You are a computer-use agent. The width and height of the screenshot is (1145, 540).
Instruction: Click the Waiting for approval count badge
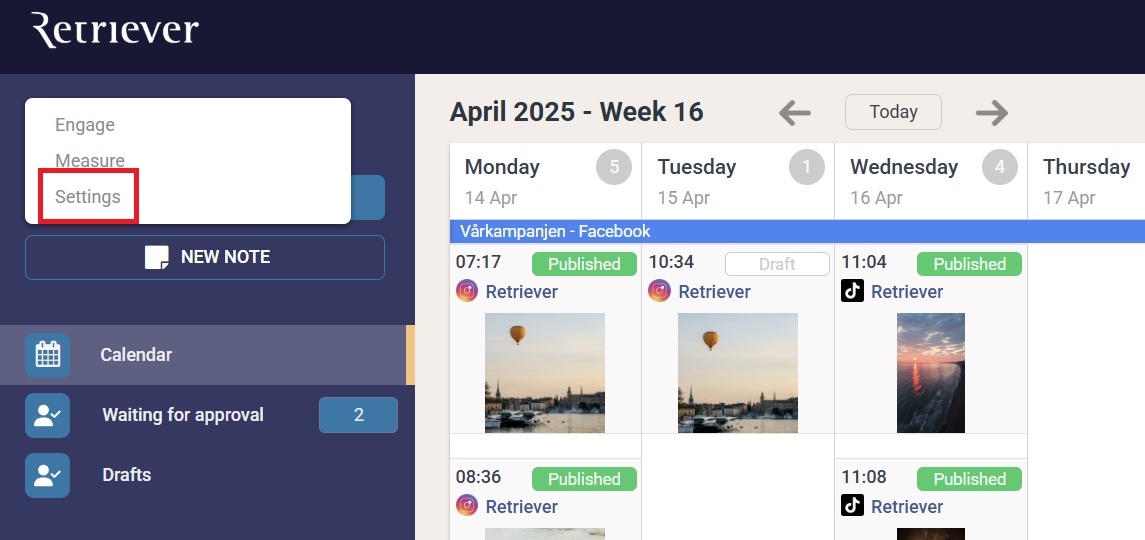point(358,415)
